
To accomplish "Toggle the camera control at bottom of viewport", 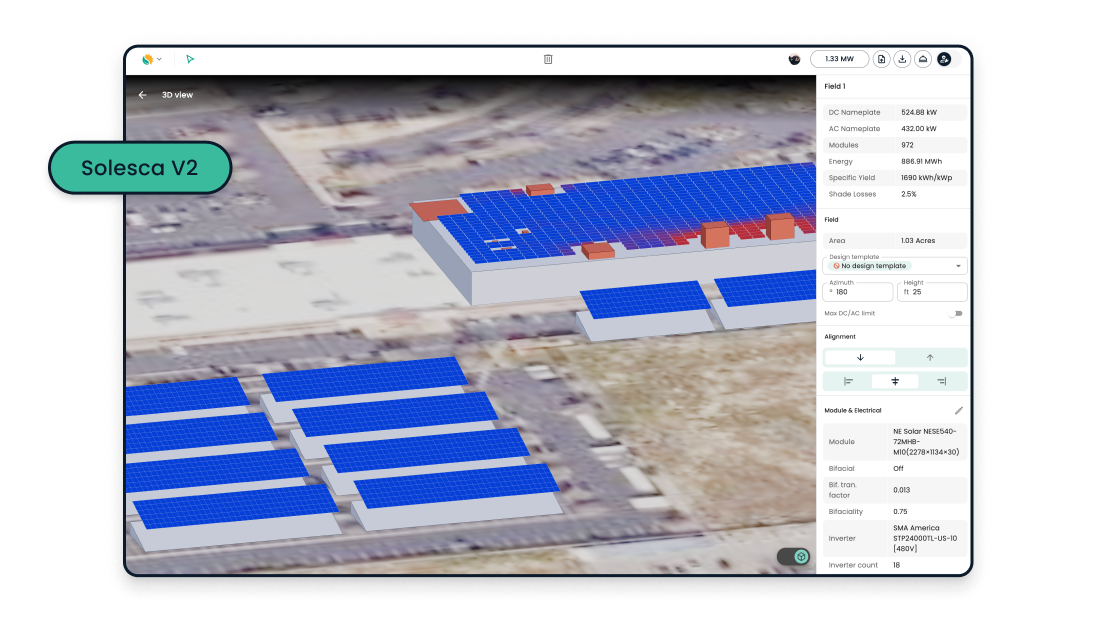I will point(793,555).
